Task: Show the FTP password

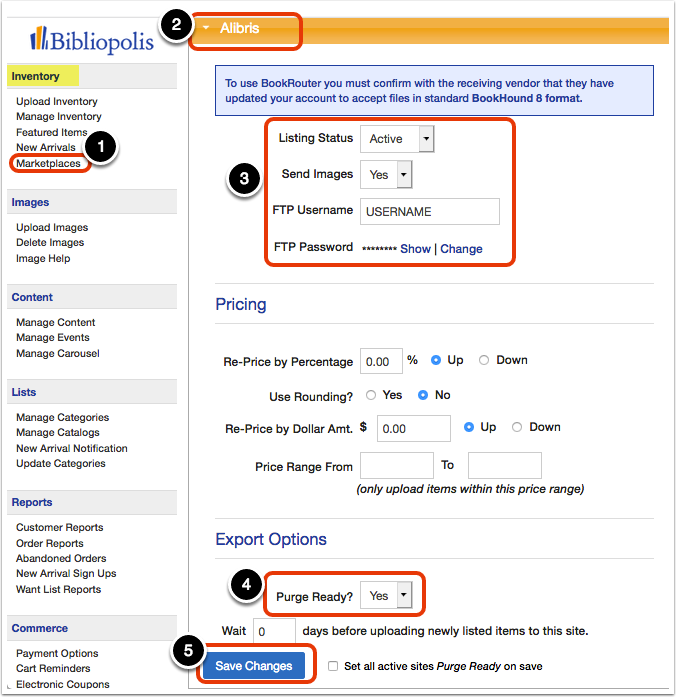Action: point(415,248)
